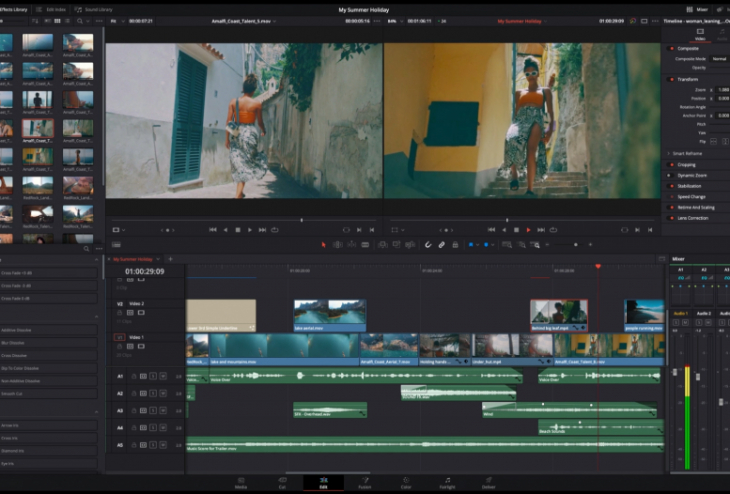Open the Color page icon
The image size is (730, 494).
(x=406, y=482)
